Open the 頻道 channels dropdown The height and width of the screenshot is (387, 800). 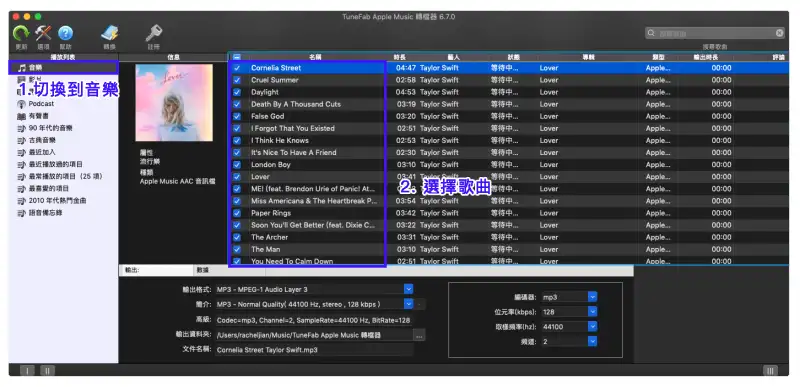coord(592,341)
